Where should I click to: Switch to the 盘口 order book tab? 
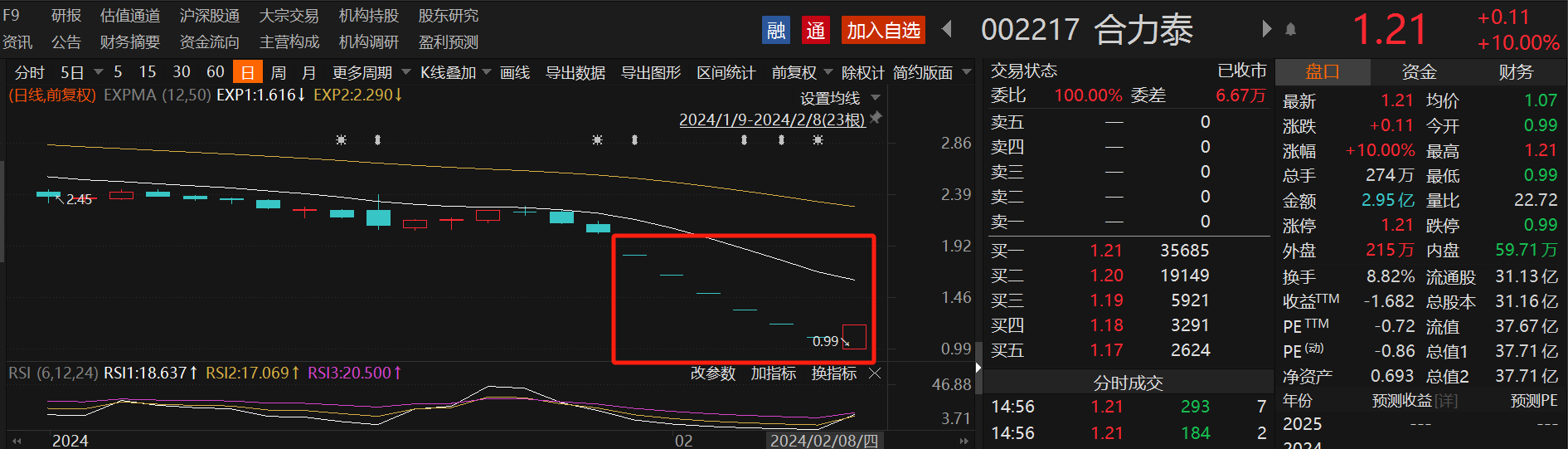(x=1323, y=72)
